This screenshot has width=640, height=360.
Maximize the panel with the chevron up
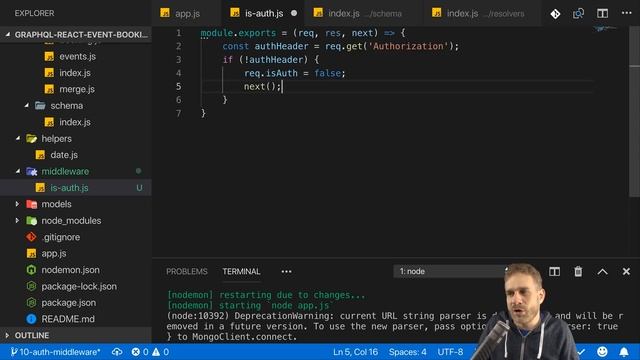click(x=602, y=271)
